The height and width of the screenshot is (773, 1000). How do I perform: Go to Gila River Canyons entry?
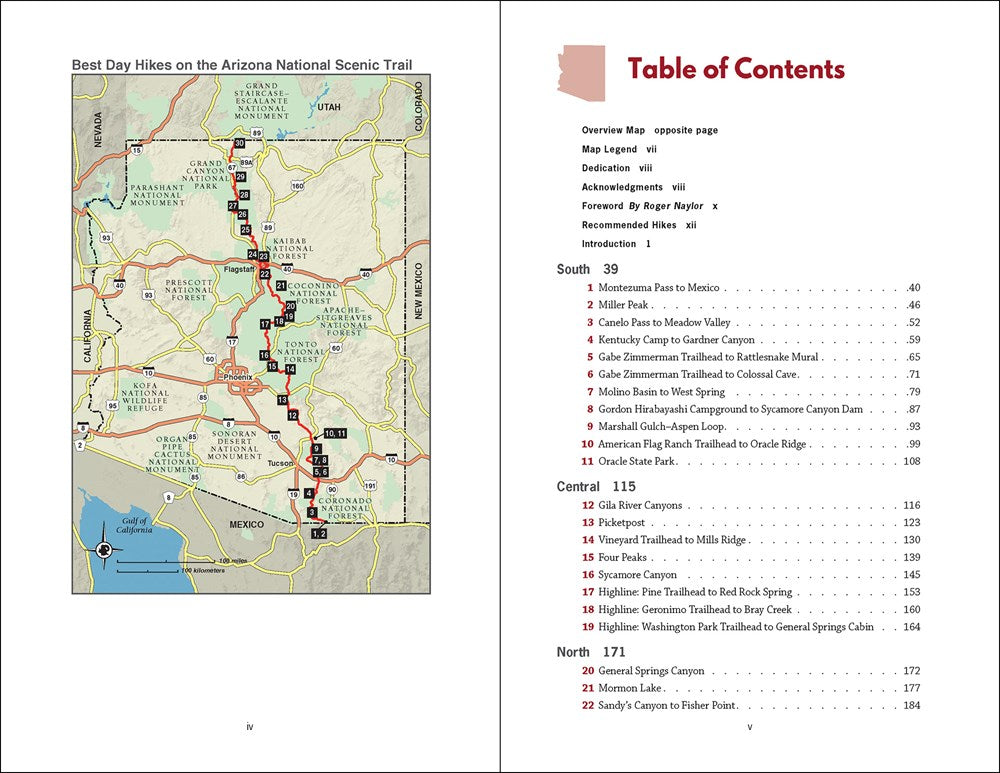click(x=639, y=506)
